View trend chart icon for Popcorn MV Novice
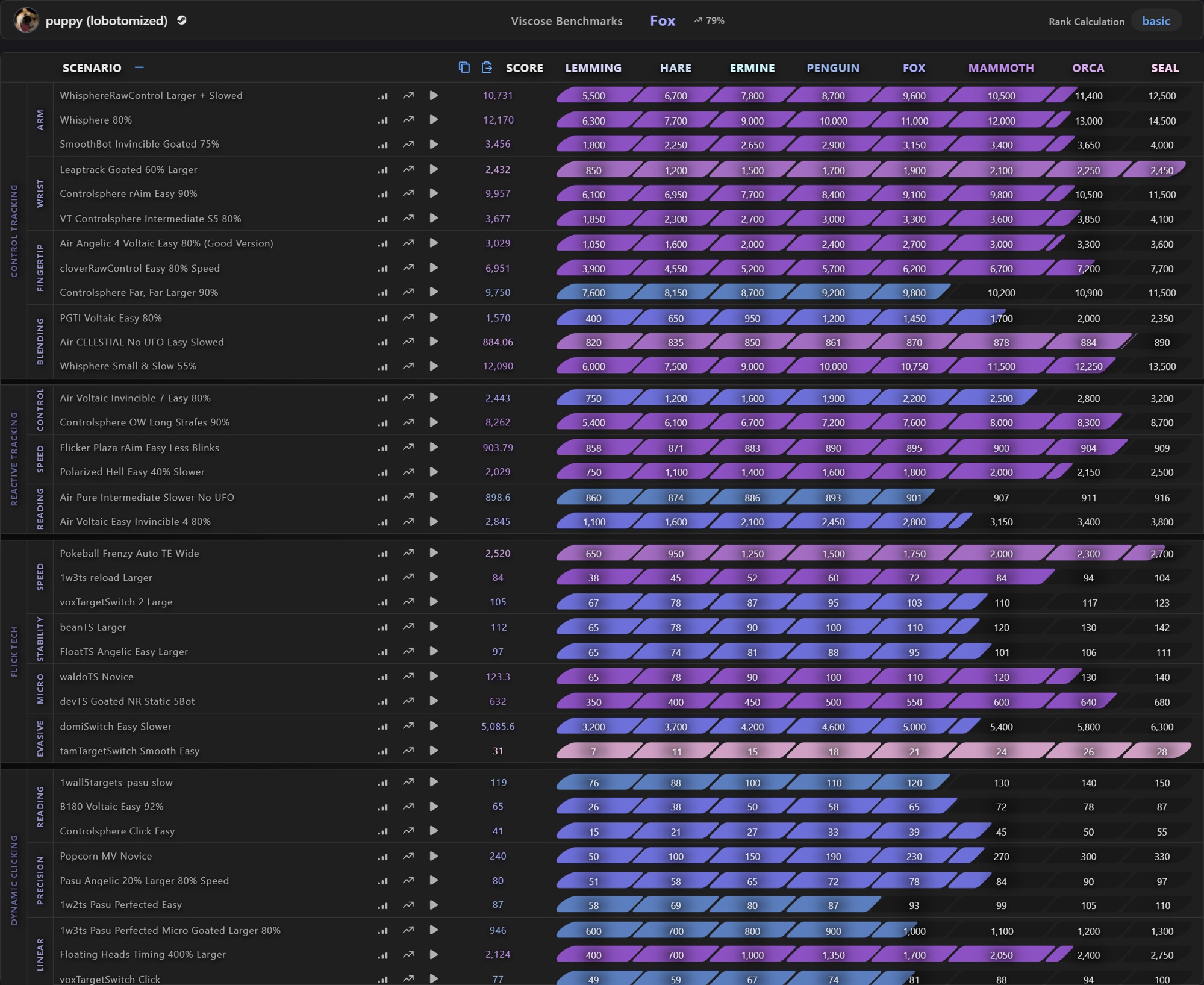The height and width of the screenshot is (985, 1204). click(x=408, y=856)
